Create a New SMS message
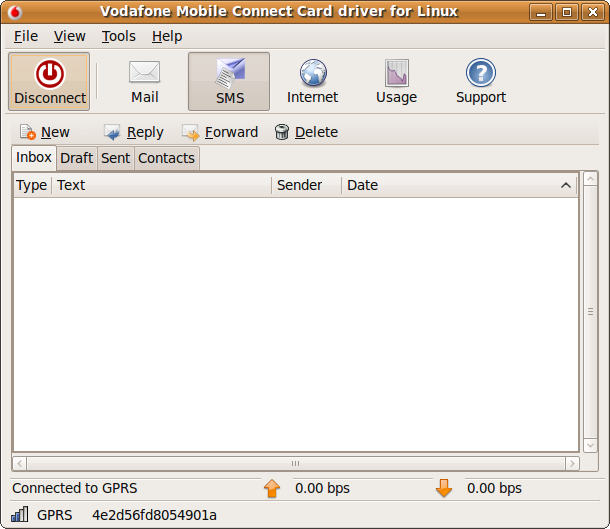 [x=44, y=132]
